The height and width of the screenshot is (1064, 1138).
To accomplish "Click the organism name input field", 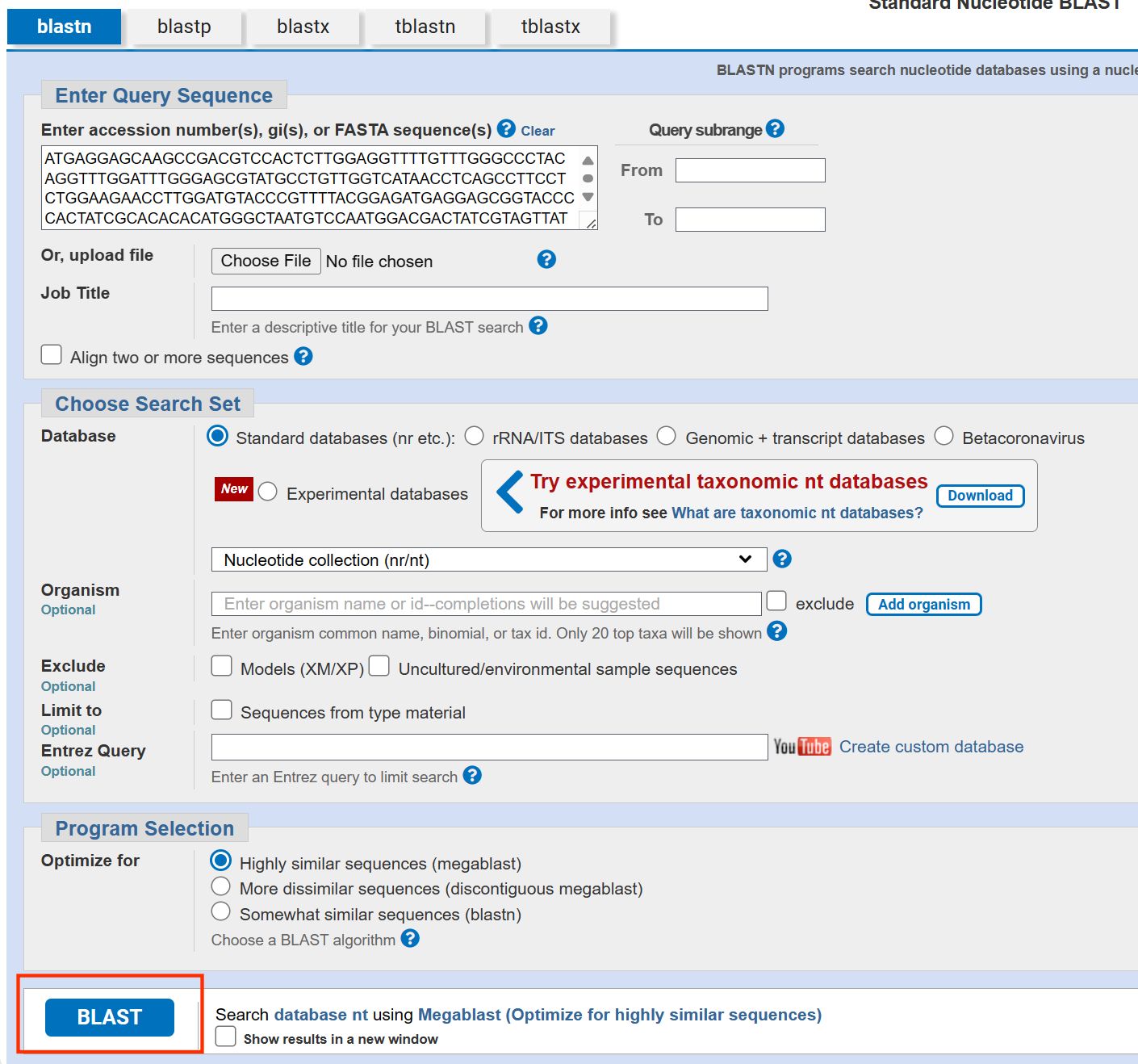I will coord(487,604).
